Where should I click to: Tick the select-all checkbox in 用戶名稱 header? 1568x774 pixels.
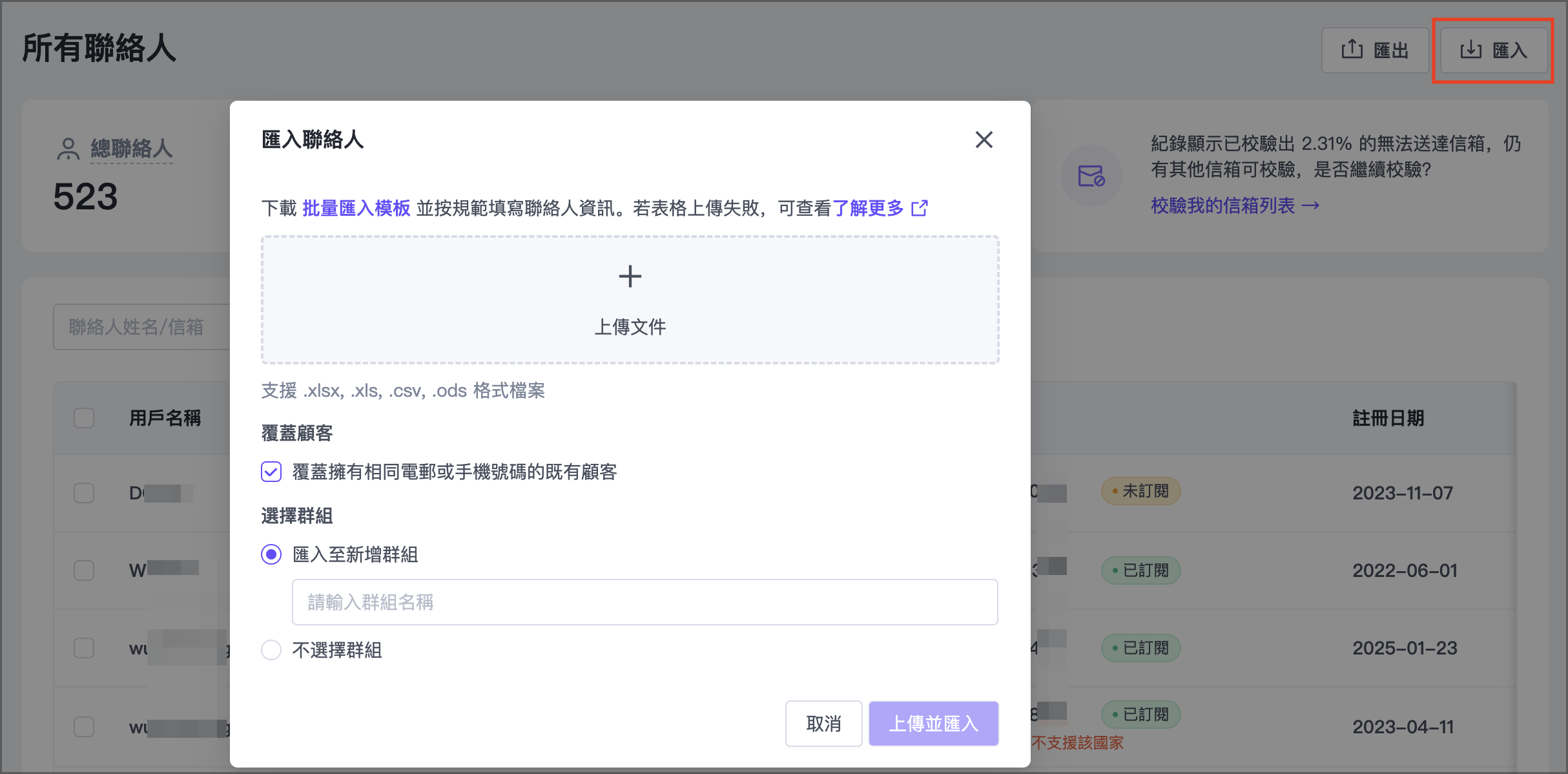(84, 418)
